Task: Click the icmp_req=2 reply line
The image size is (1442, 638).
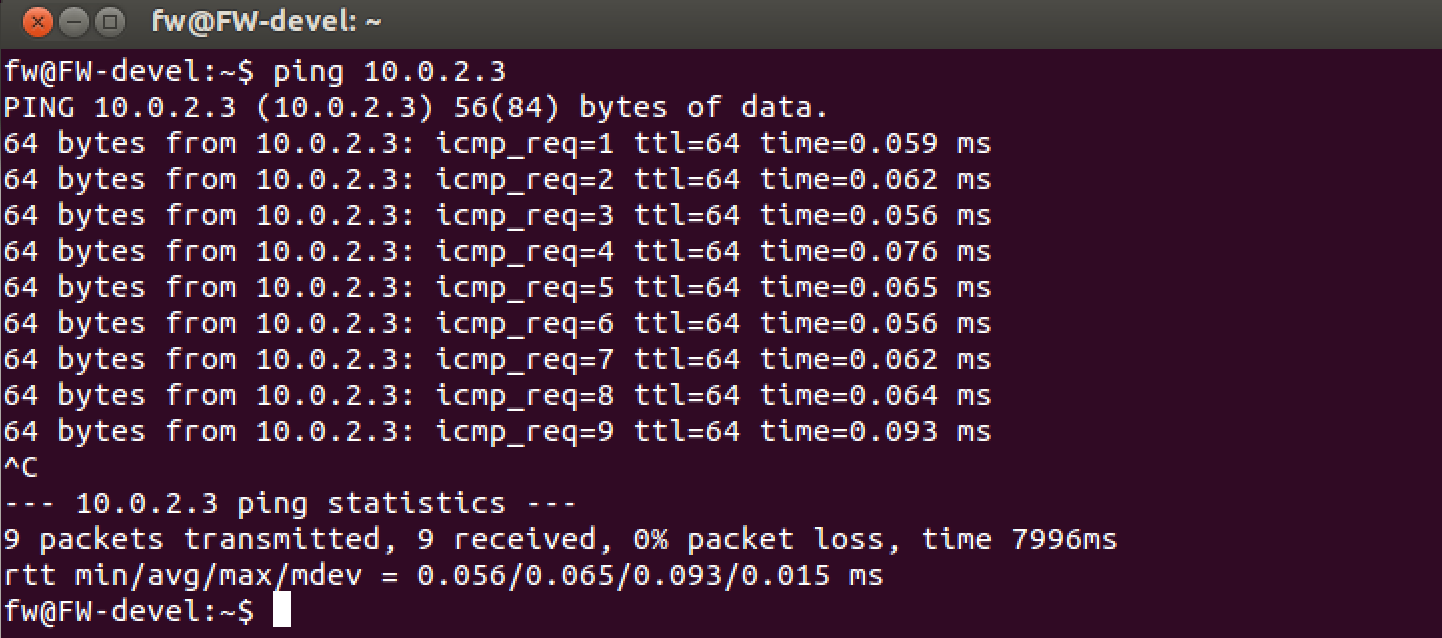Action: tap(496, 180)
